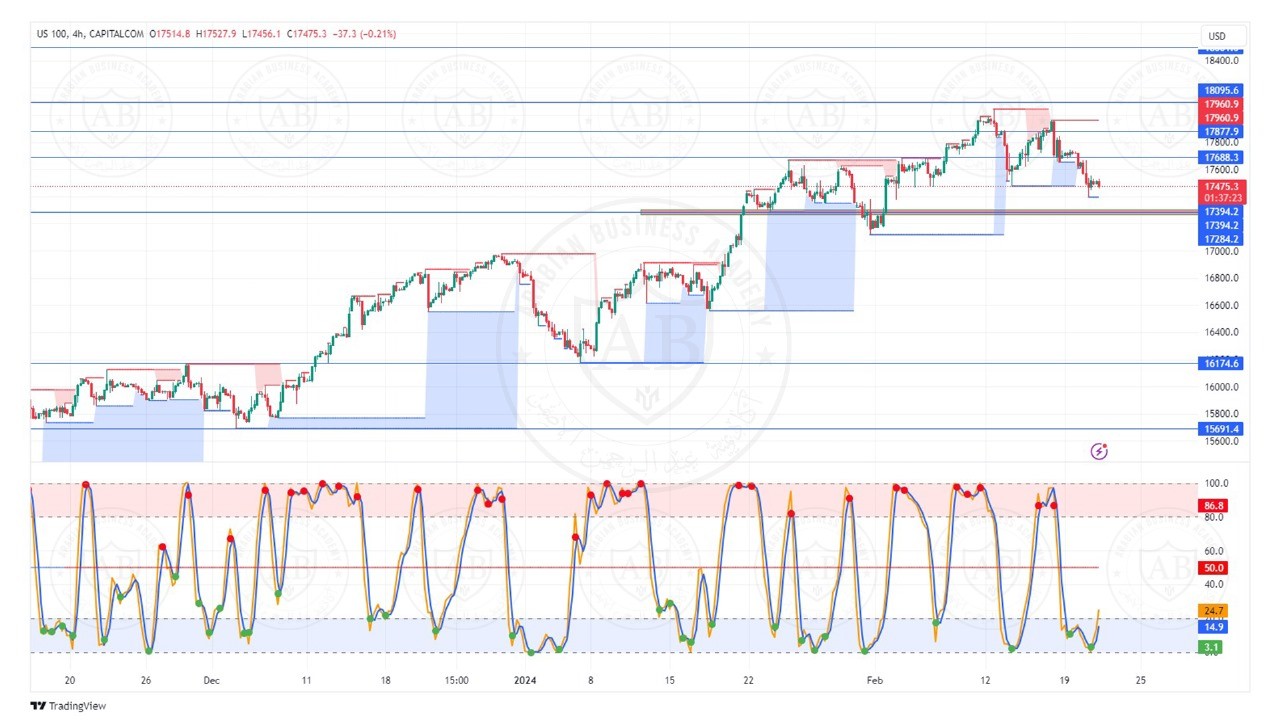Click the 16600.0 price axis tick
Screen dimensions: 1280x720
(1222, 306)
